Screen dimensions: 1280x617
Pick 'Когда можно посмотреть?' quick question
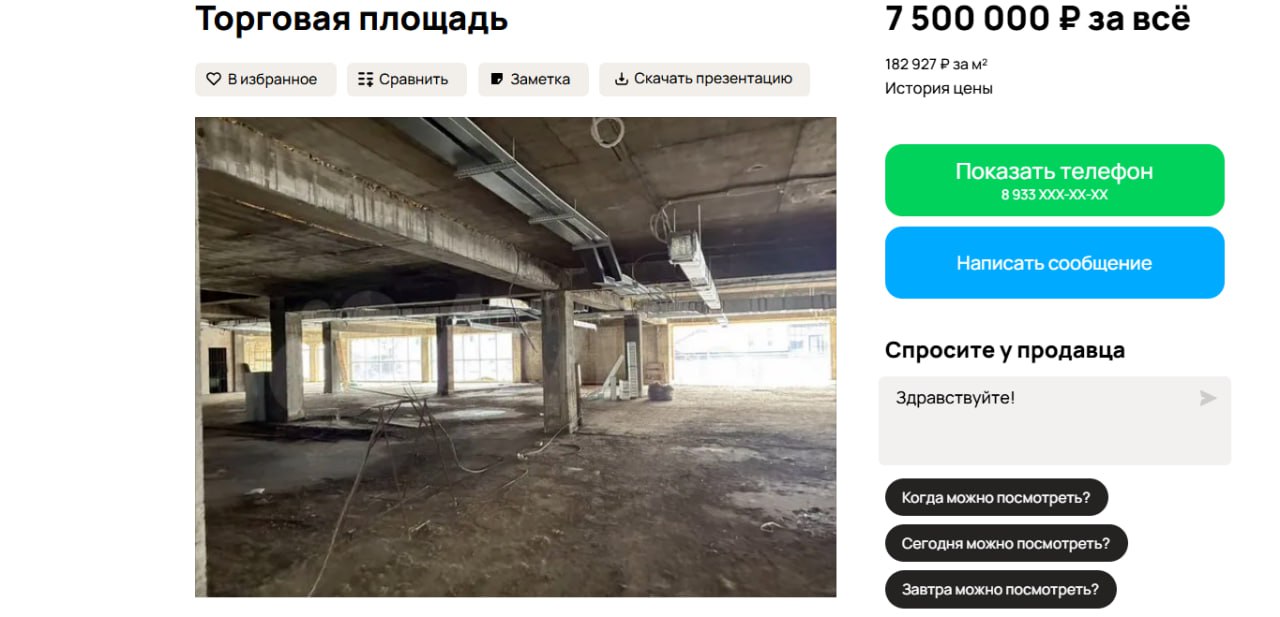996,497
